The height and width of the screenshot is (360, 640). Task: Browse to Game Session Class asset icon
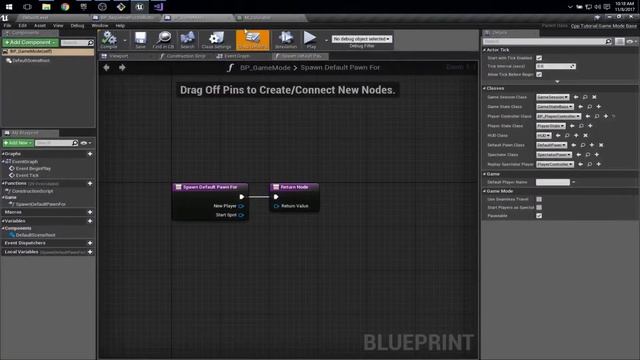[585, 97]
